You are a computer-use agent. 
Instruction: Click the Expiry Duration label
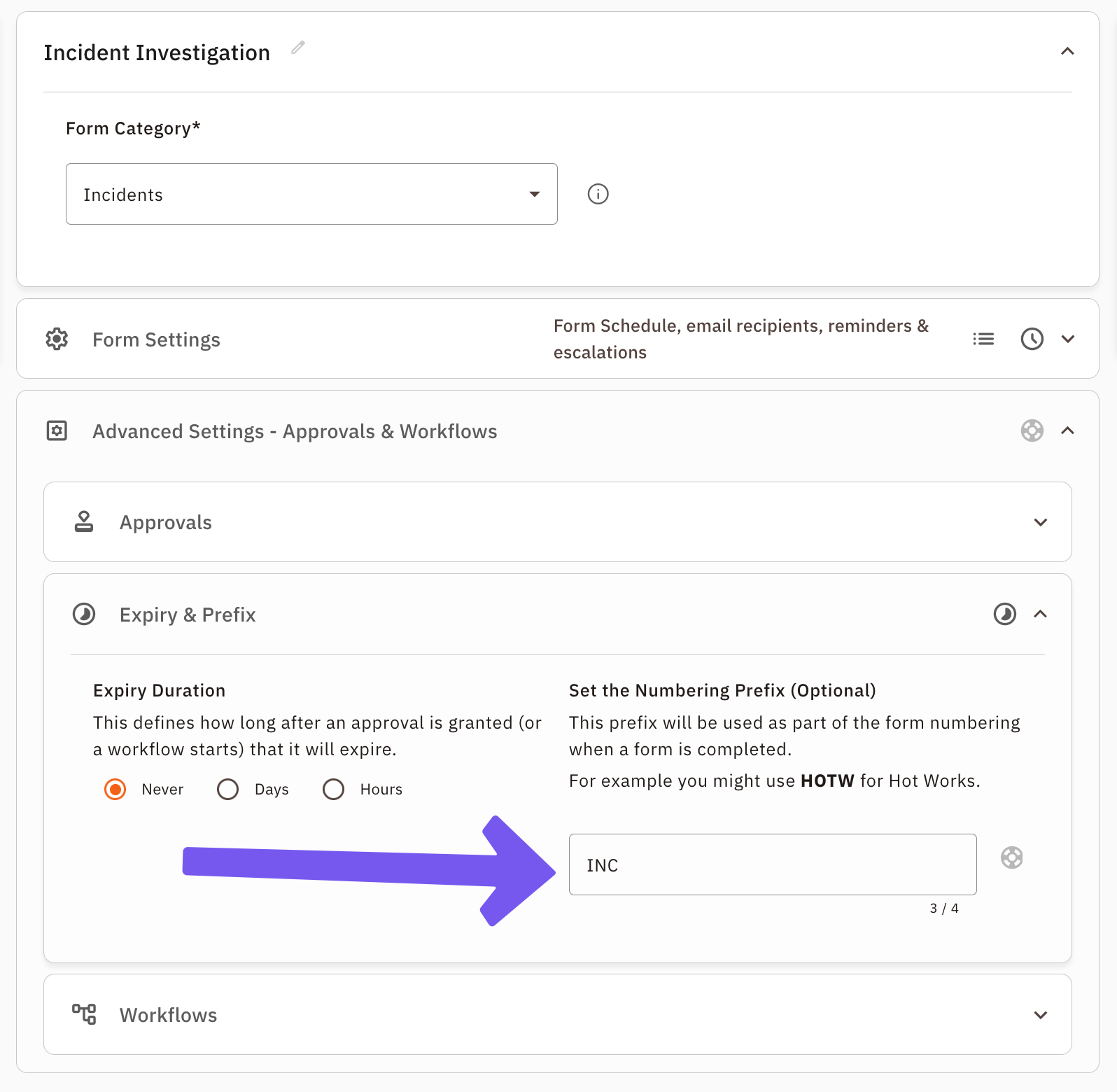[159, 690]
